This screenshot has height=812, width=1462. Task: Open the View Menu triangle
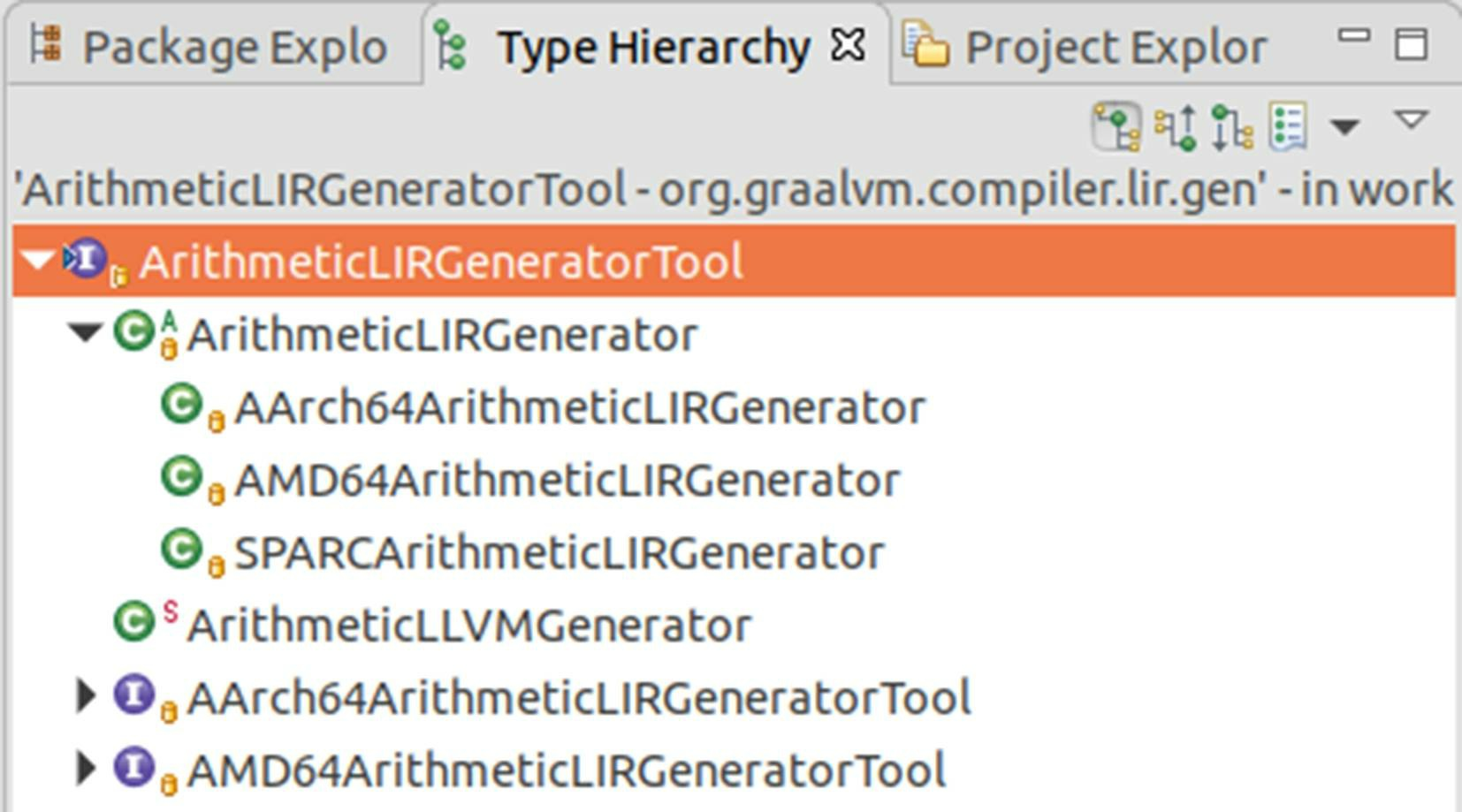point(1411,119)
